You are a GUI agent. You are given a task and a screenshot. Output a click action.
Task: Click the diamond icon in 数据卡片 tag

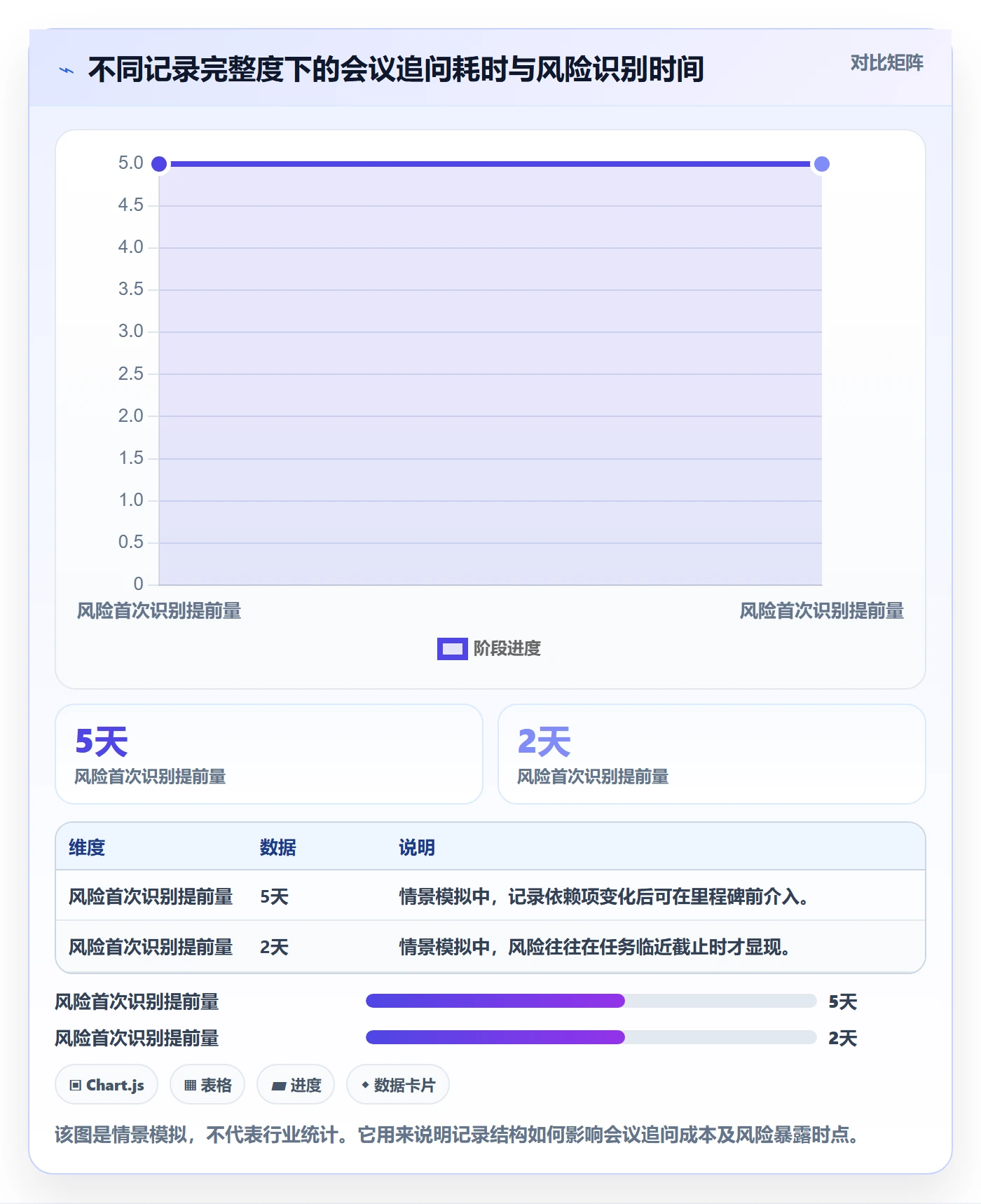point(365,1085)
